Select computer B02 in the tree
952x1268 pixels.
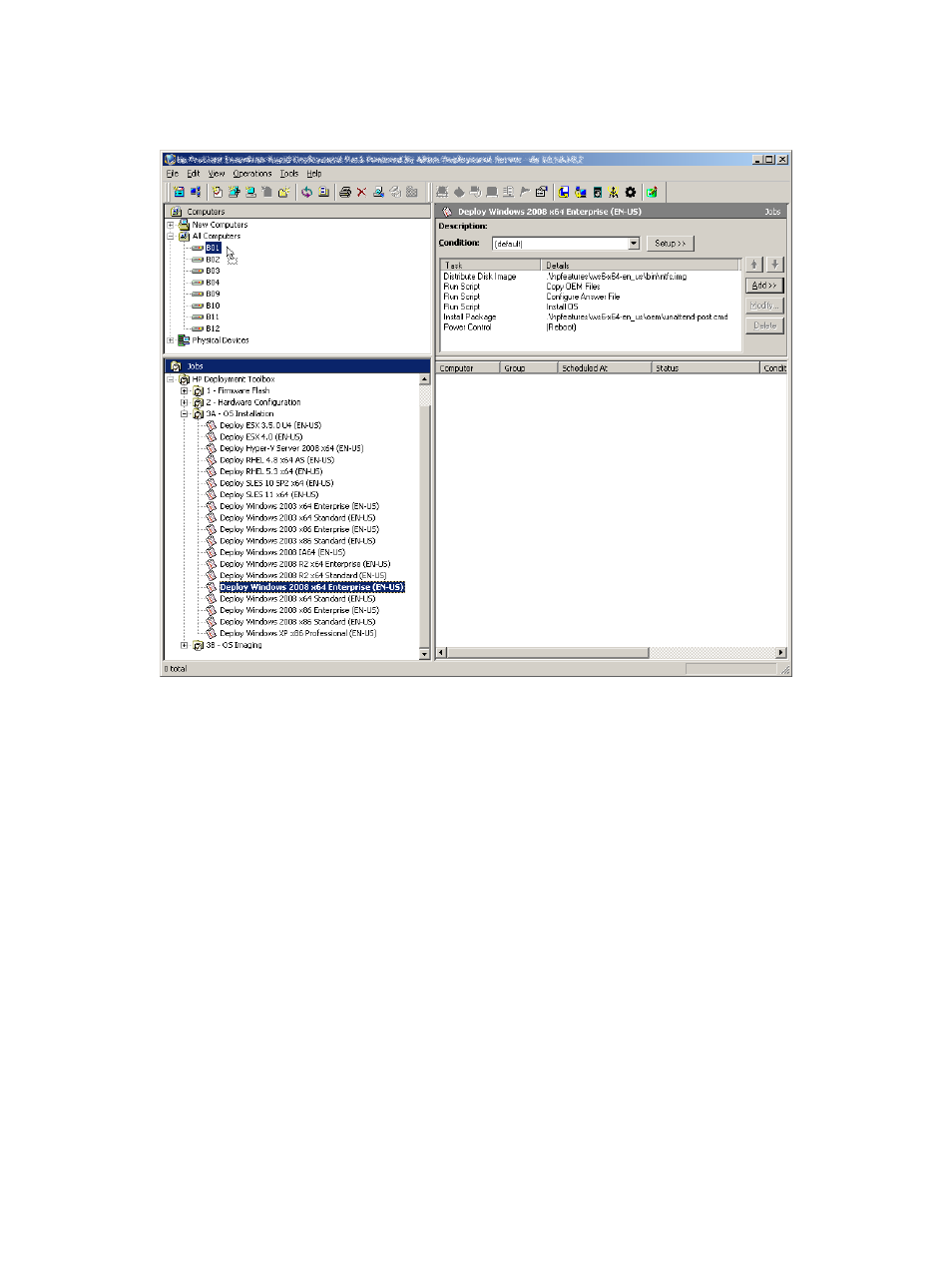pos(213,260)
